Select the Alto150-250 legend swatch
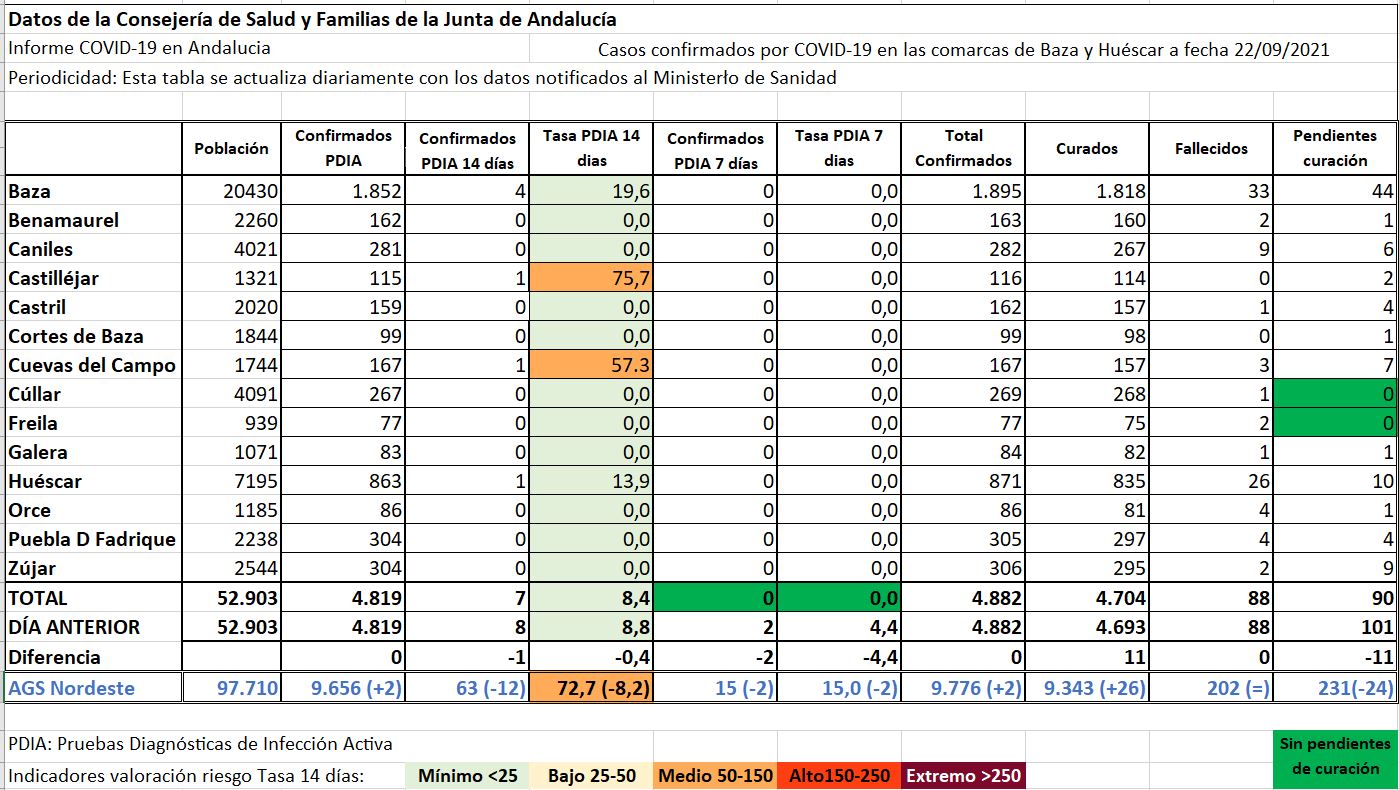The image size is (1399, 790). click(839, 776)
